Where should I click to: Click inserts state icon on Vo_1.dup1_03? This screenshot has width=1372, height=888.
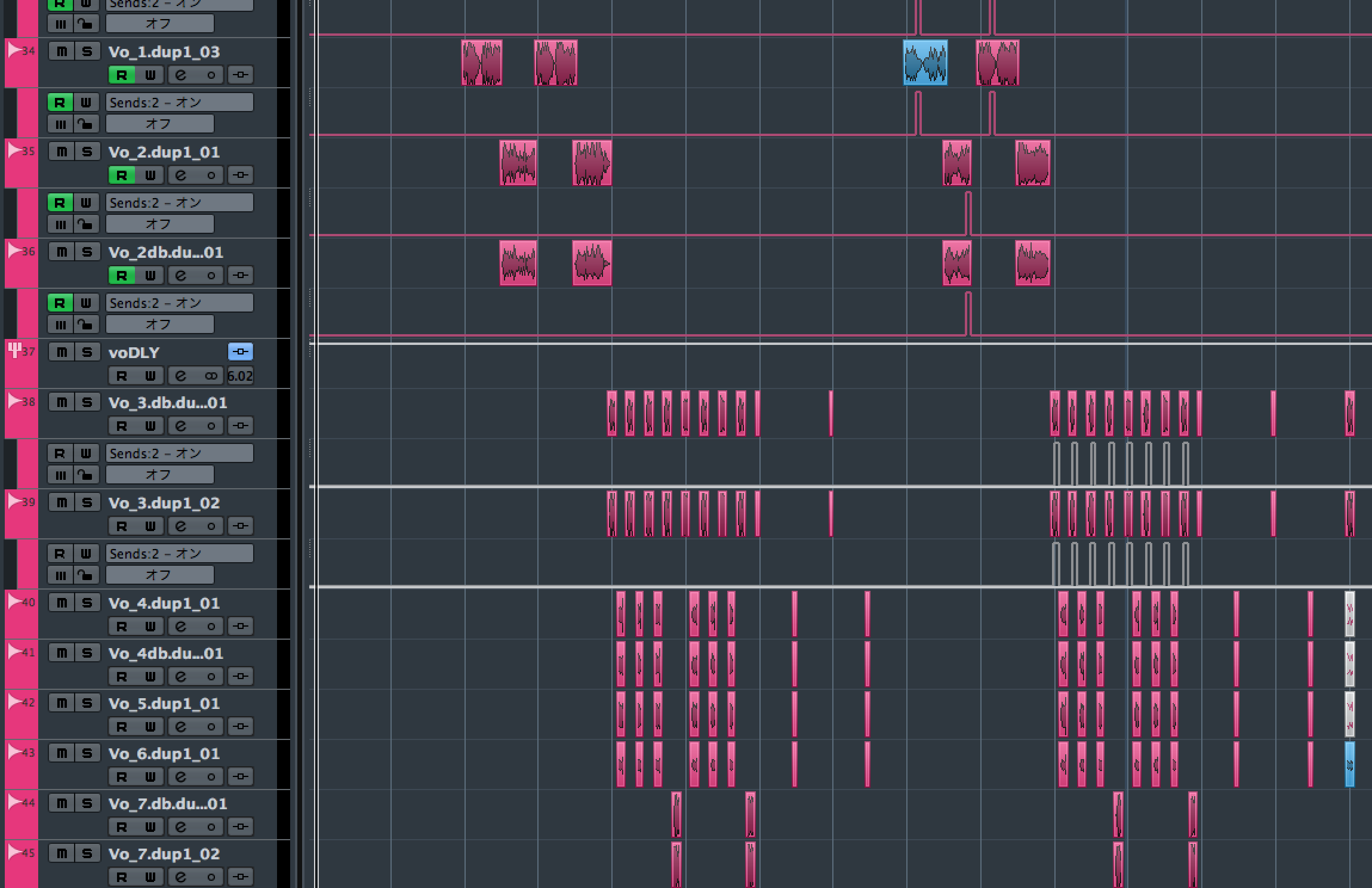241,75
